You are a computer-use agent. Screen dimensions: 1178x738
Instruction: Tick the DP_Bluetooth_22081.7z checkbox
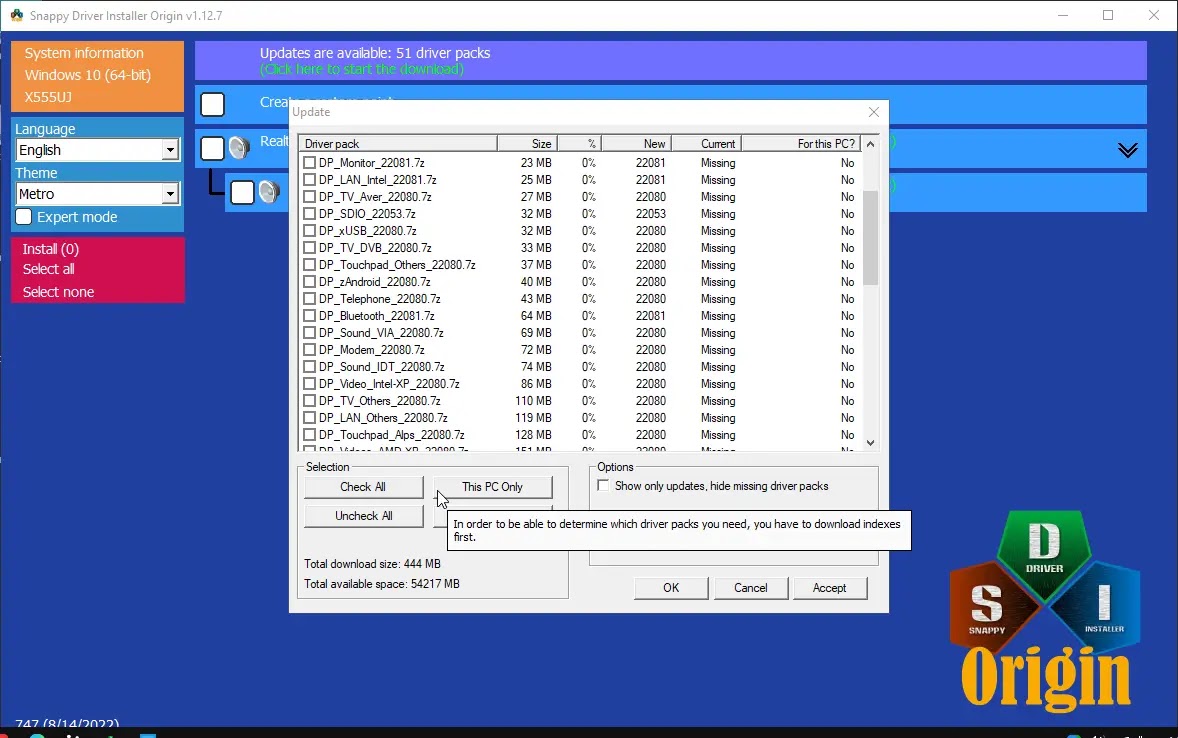[309, 316]
